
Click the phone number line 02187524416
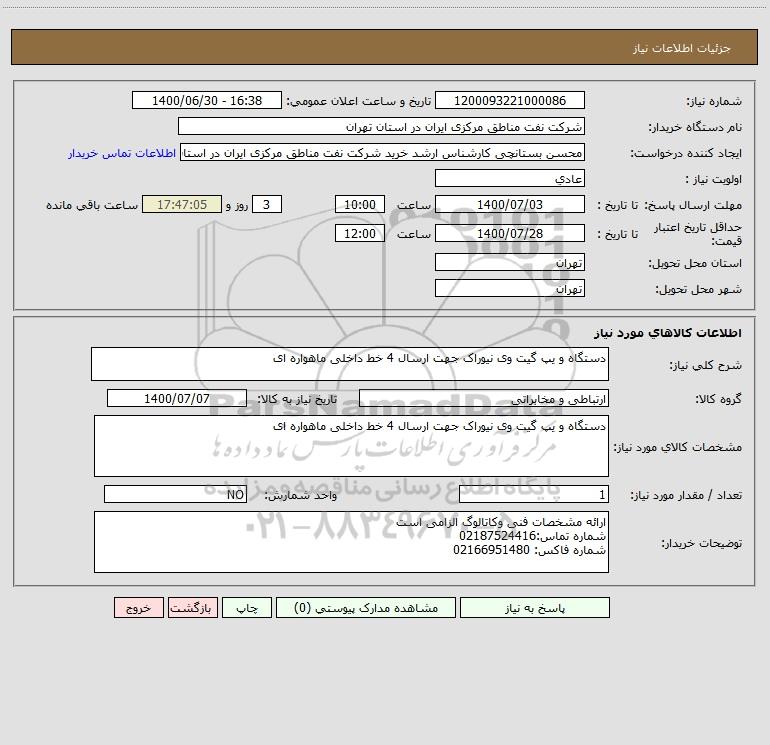tap(532, 536)
